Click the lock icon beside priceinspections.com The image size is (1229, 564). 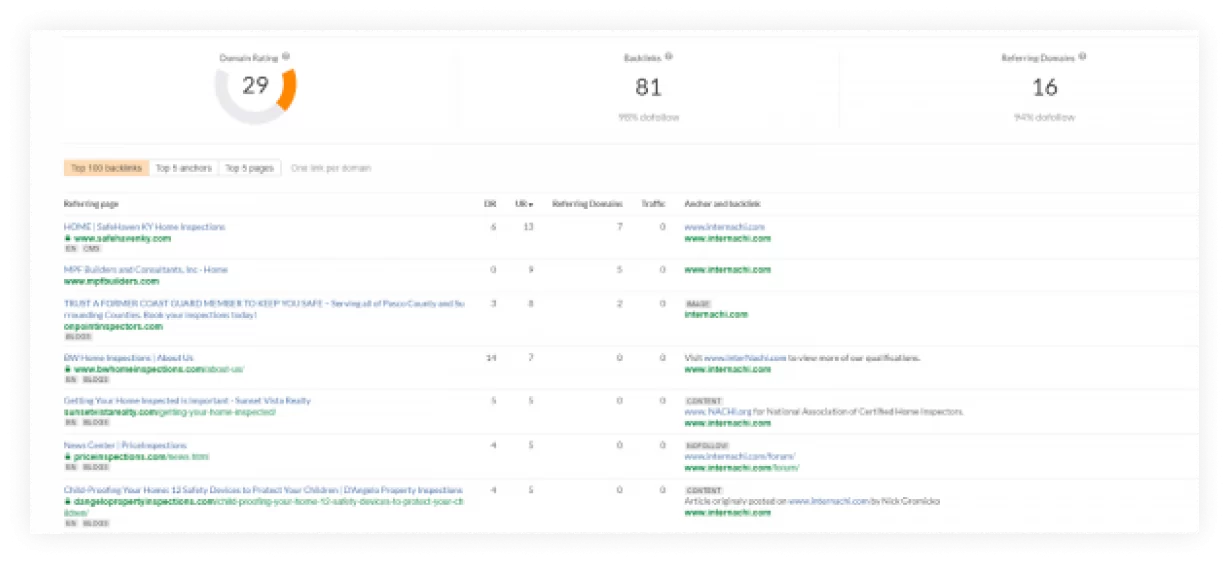[x=68, y=457]
